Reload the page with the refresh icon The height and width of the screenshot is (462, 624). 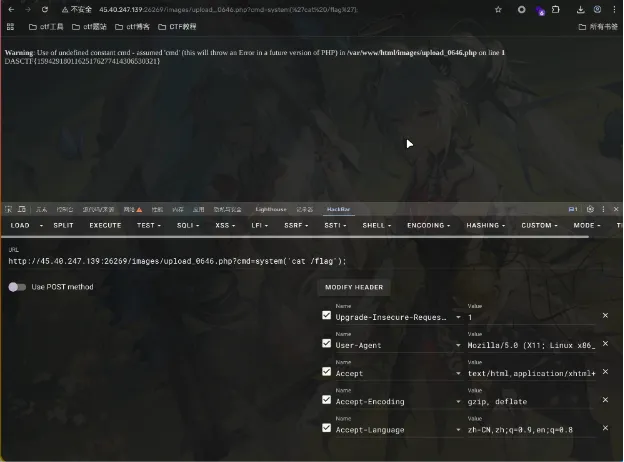click(45, 10)
